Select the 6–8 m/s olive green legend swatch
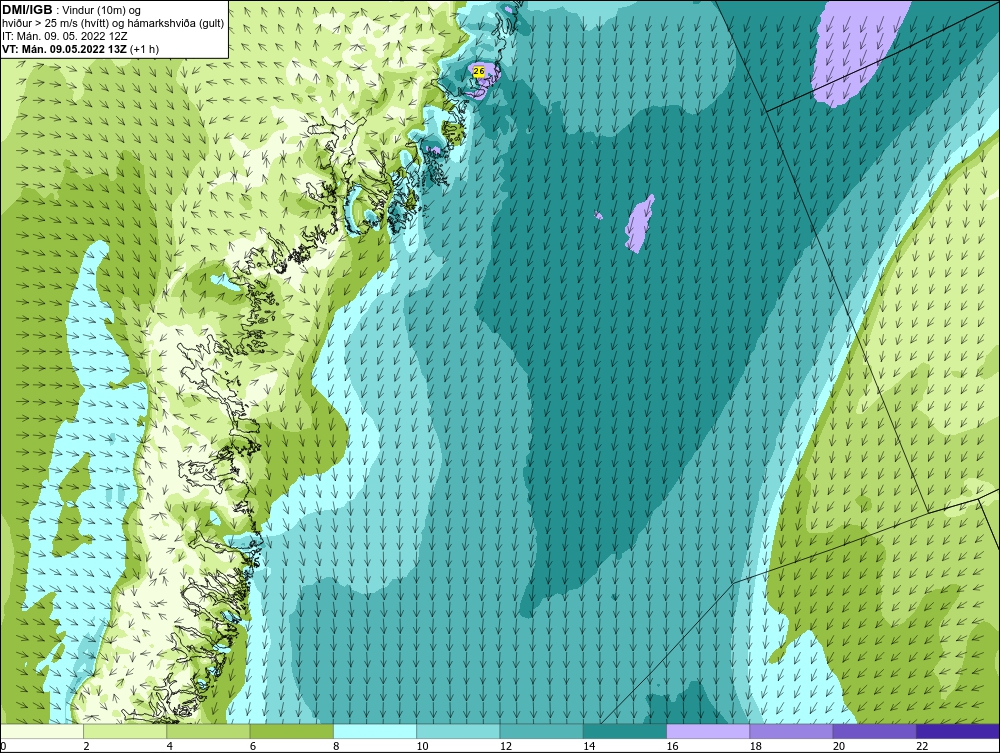This screenshot has width=1000, height=753. [x=291, y=731]
